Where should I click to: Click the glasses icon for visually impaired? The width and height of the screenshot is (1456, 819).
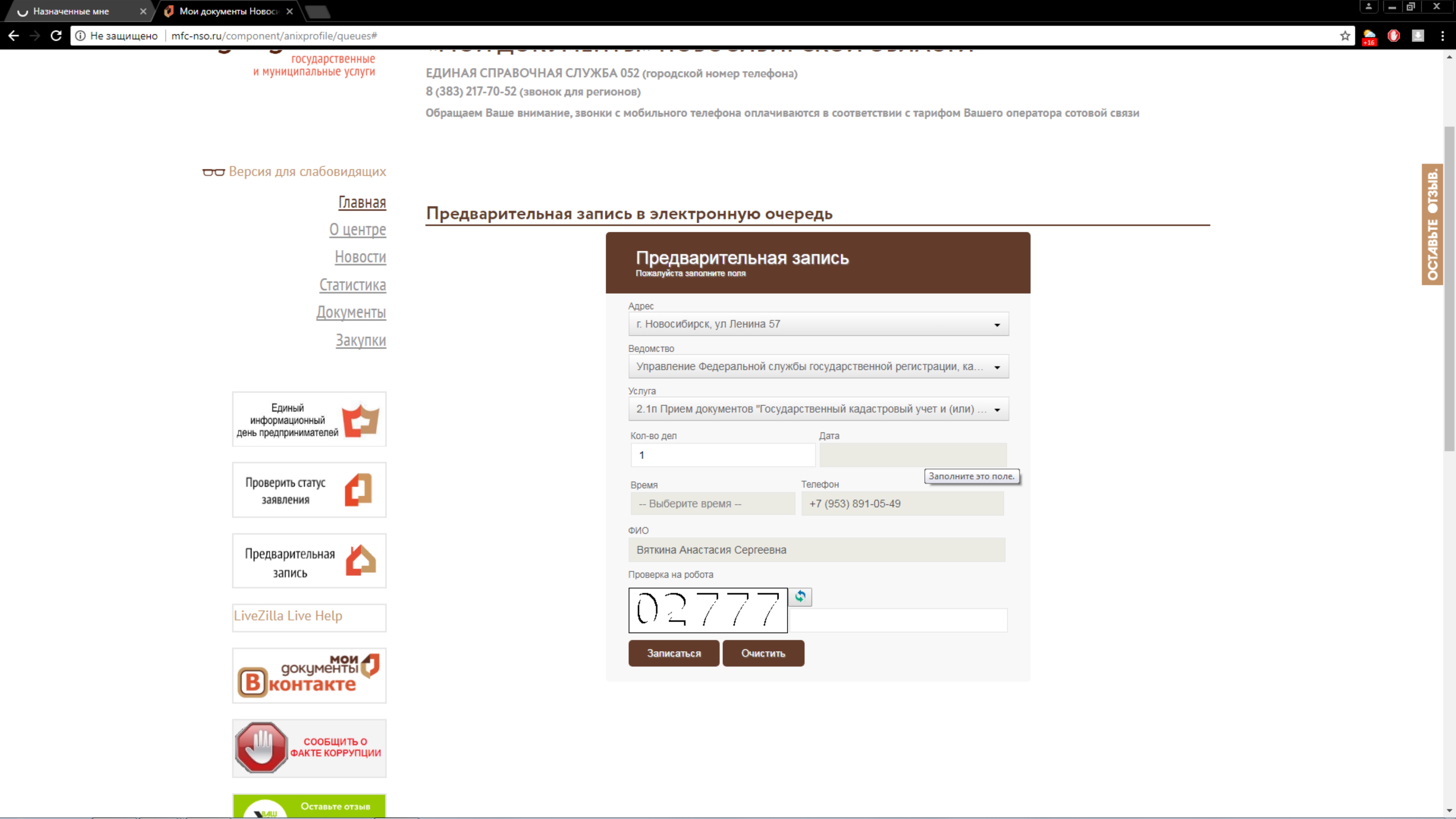click(x=213, y=172)
